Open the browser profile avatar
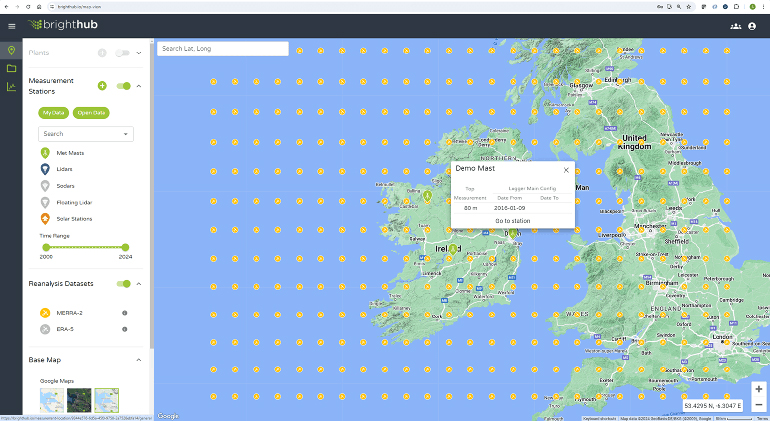The height and width of the screenshot is (421, 770). [x=752, y=7]
